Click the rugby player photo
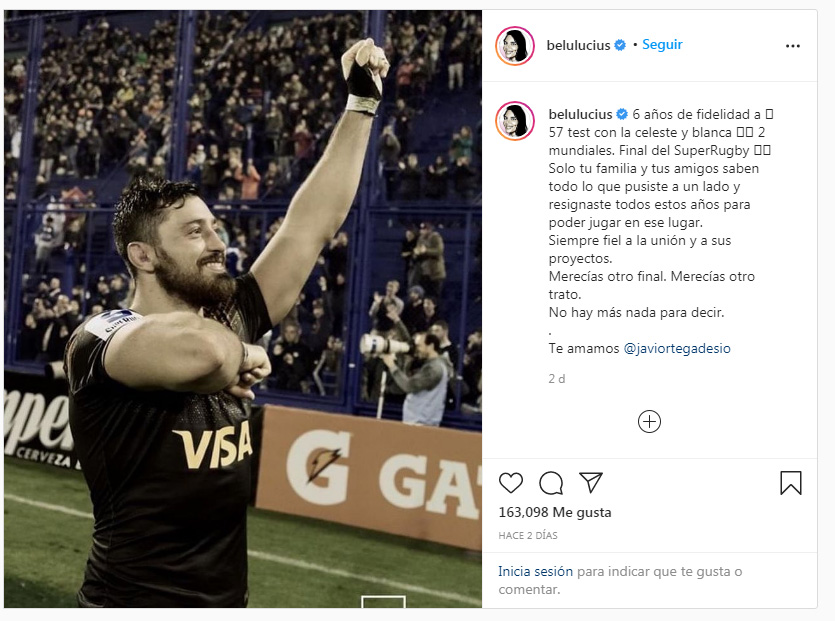 pyautogui.click(x=243, y=309)
